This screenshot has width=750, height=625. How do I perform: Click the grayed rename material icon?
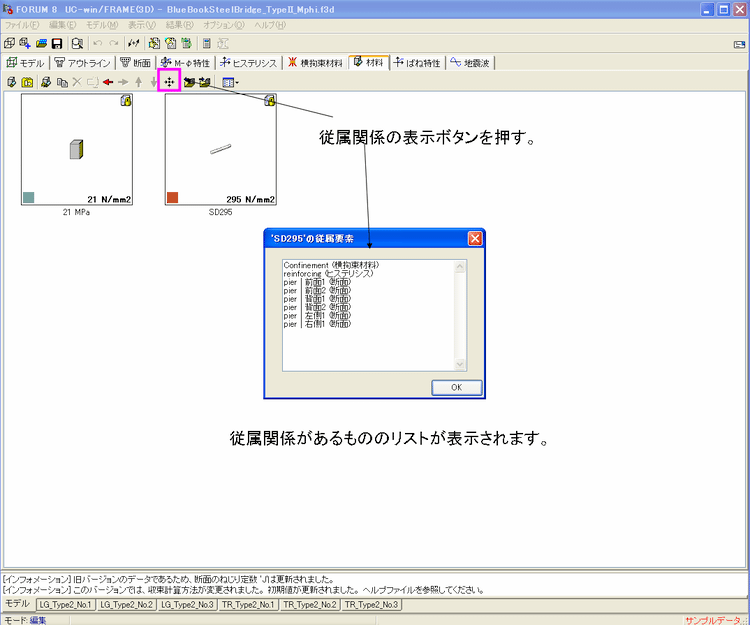point(92,82)
